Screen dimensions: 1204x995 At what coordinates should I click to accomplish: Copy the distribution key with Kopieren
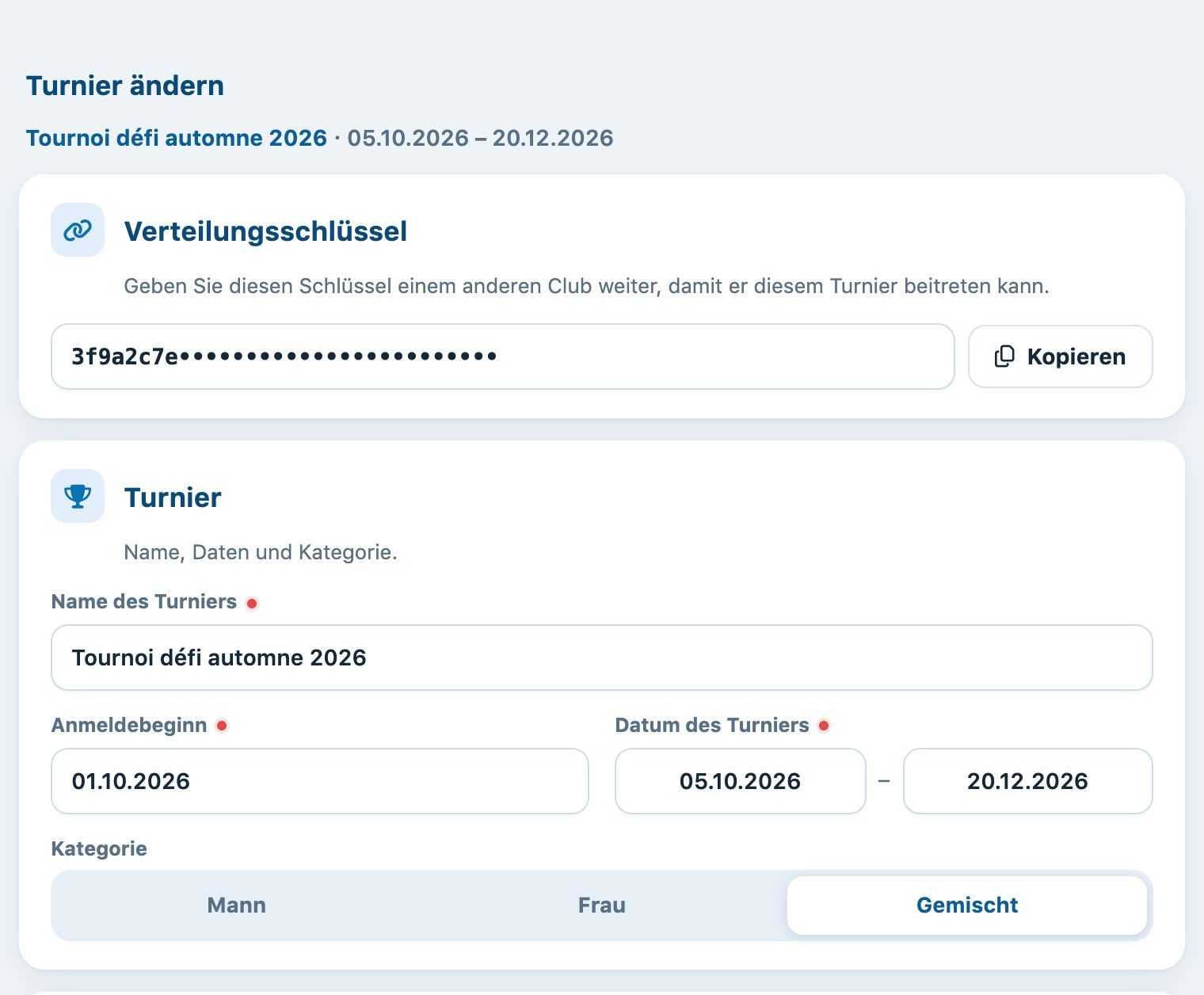1060,356
